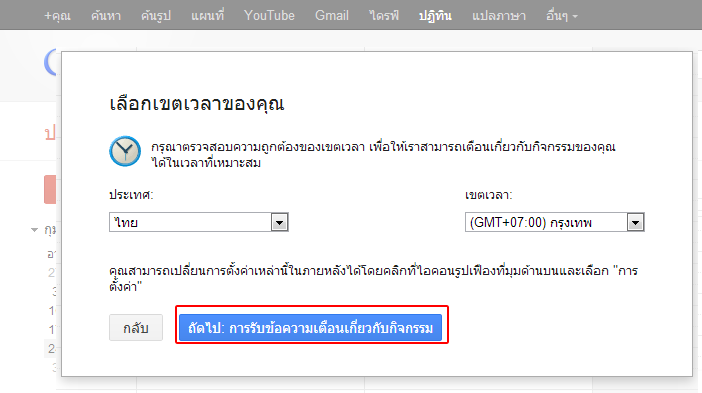The height and width of the screenshot is (393, 702).
Task: Click the ไทย country selection field
Action: pos(199,222)
